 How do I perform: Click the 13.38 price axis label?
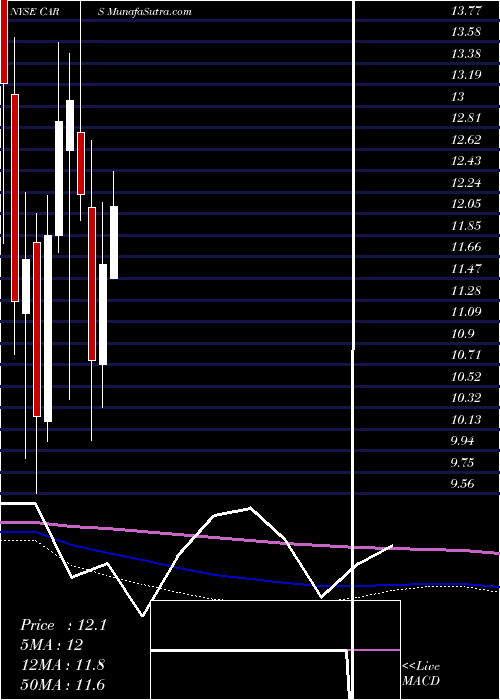(x=467, y=54)
